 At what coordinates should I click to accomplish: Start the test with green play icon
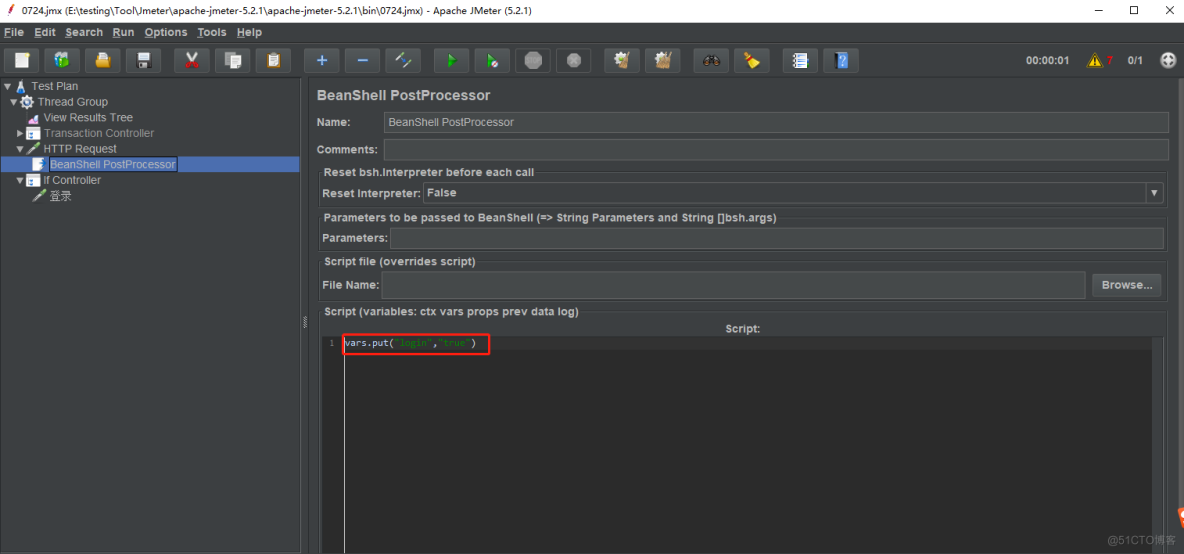pos(452,60)
